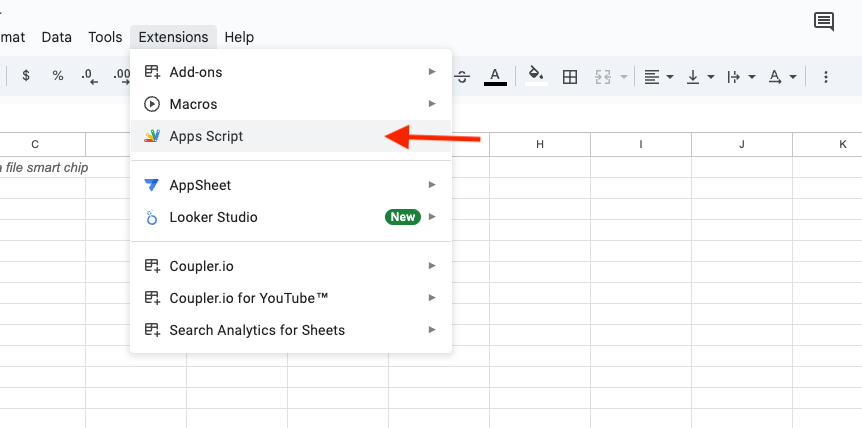Format selected cells as percent
This screenshot has height=428, width=862.
pos(58,76)
